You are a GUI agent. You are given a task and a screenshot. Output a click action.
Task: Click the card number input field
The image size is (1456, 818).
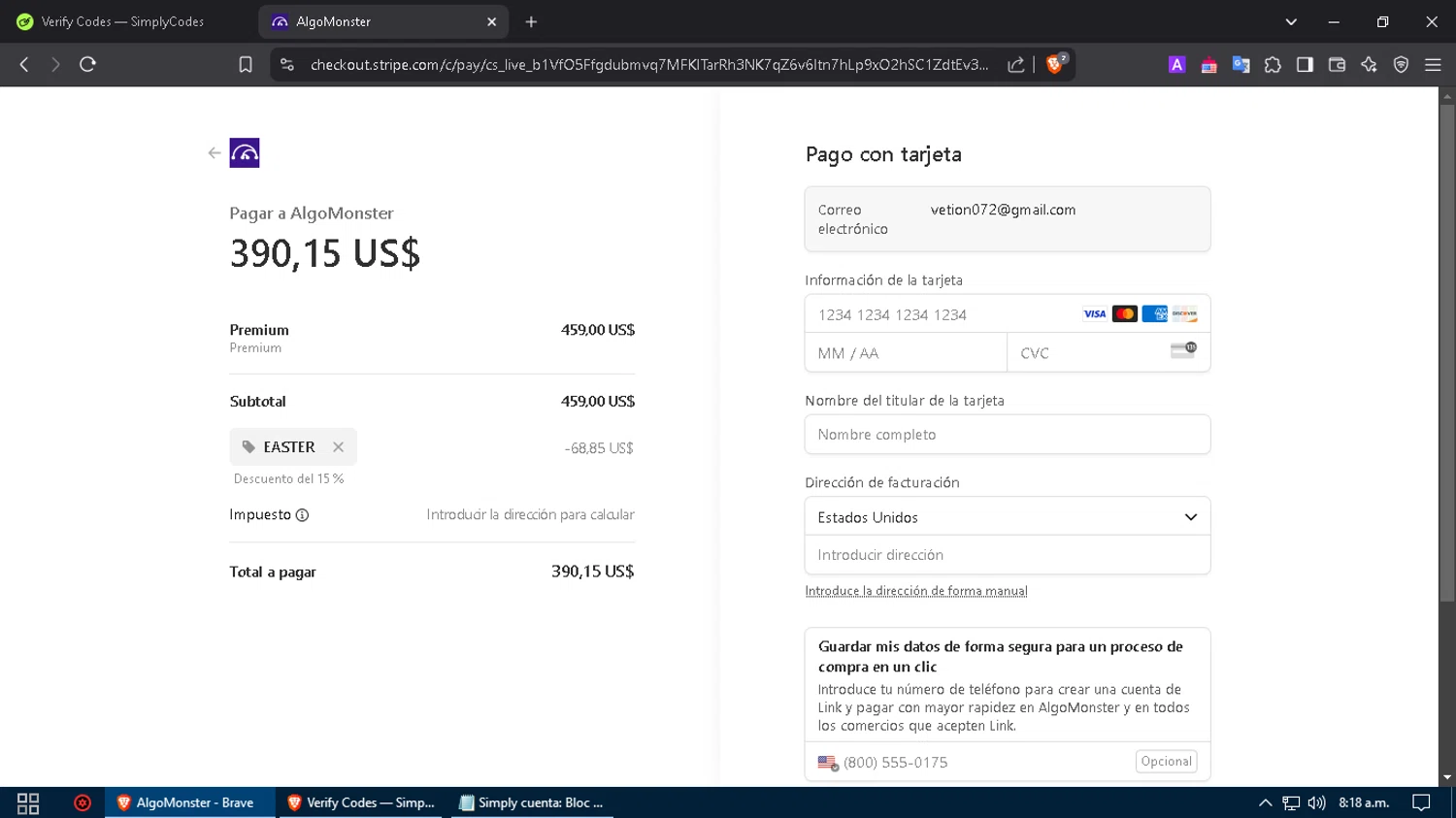point(1008,314)
